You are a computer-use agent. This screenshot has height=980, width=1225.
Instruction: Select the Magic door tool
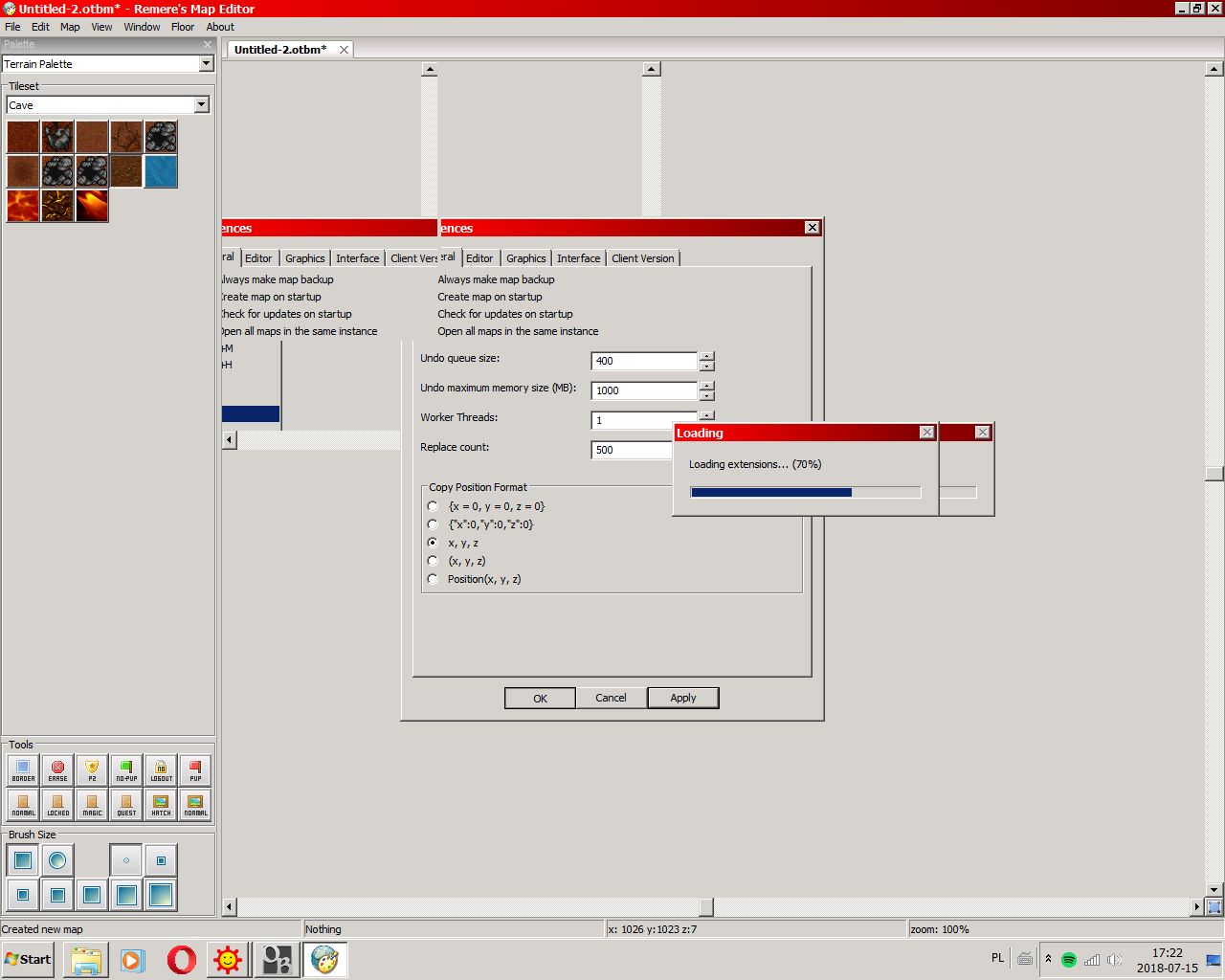(92, 805)
